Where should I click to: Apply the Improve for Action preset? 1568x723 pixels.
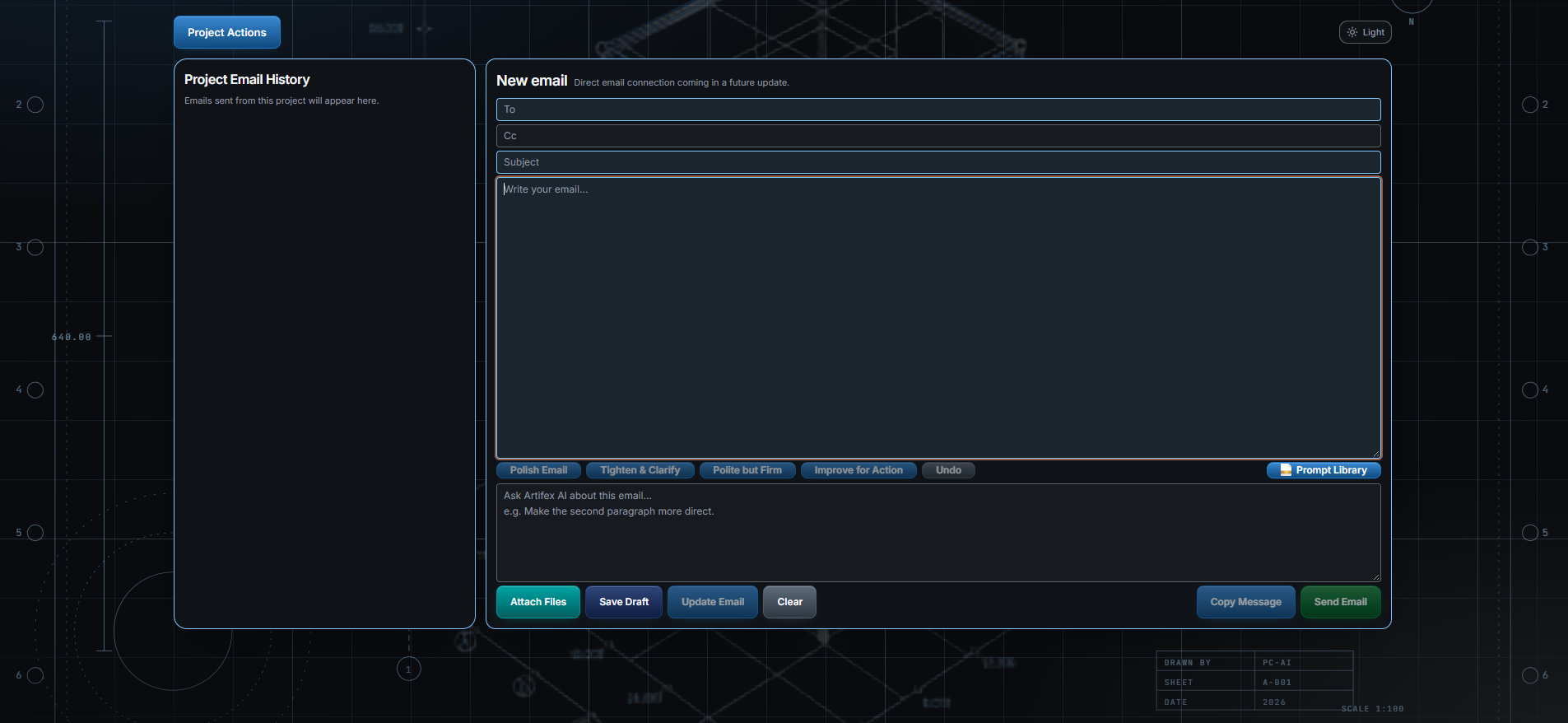pyautogui.click(x=858, y=470)
